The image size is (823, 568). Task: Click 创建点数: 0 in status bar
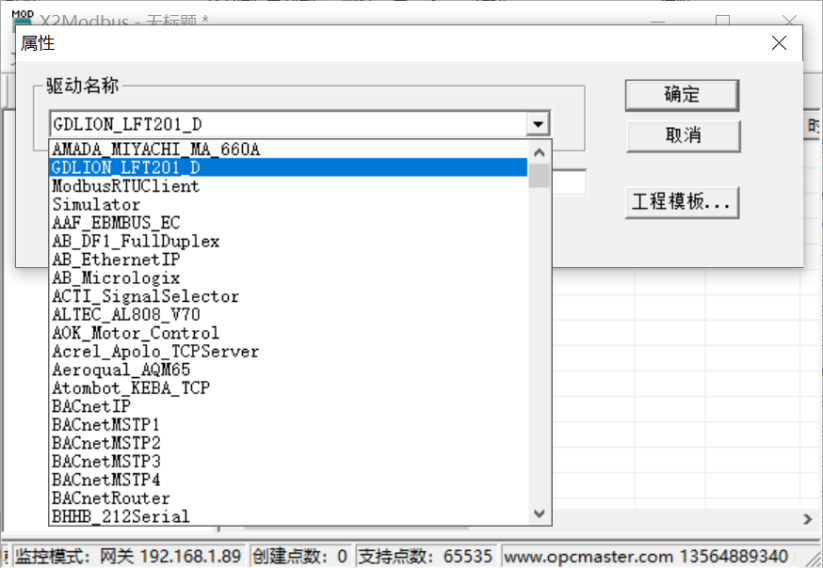[300, 556]
